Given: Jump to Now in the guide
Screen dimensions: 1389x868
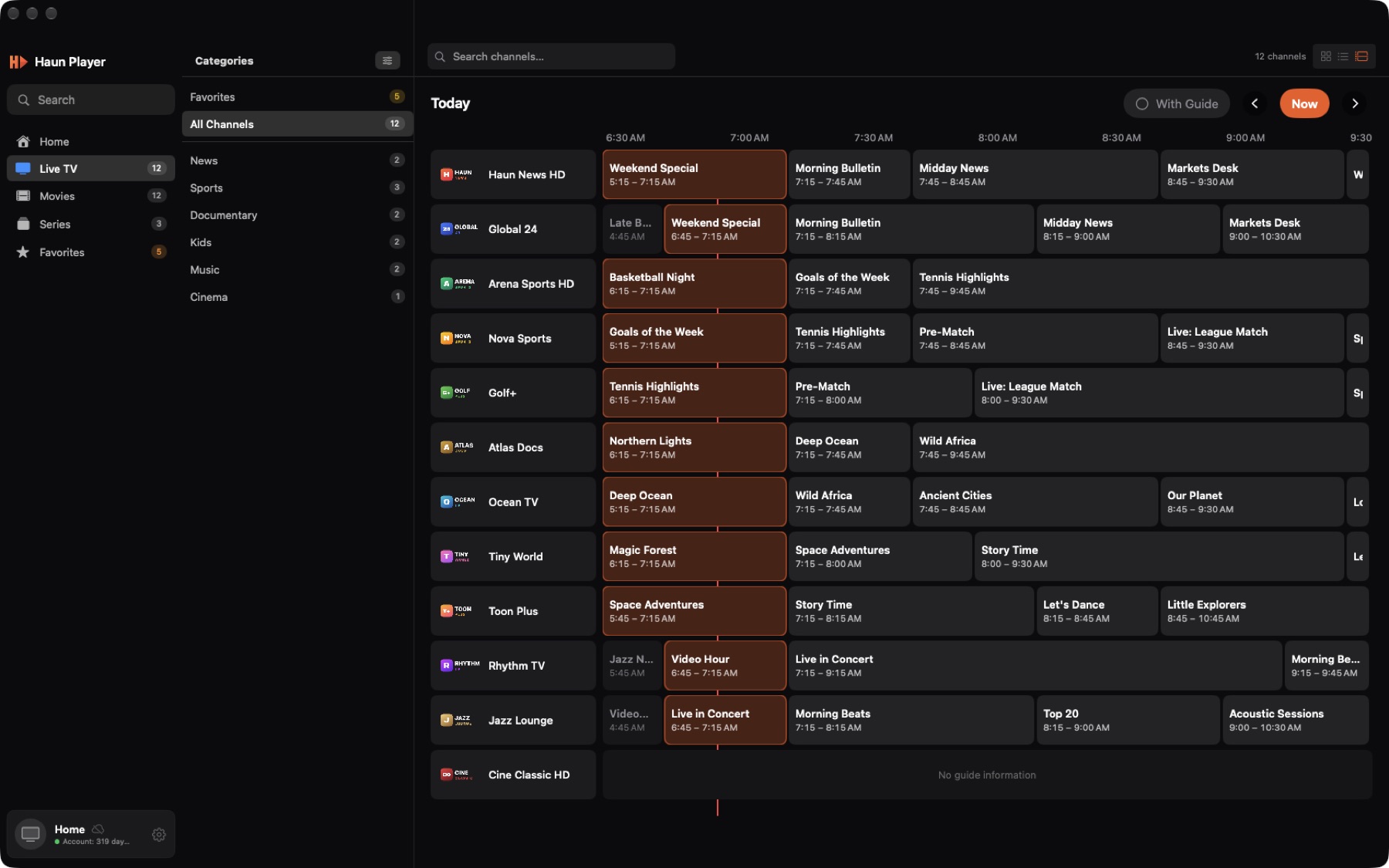Looking at the screenshot, I should coord(1304,104).
